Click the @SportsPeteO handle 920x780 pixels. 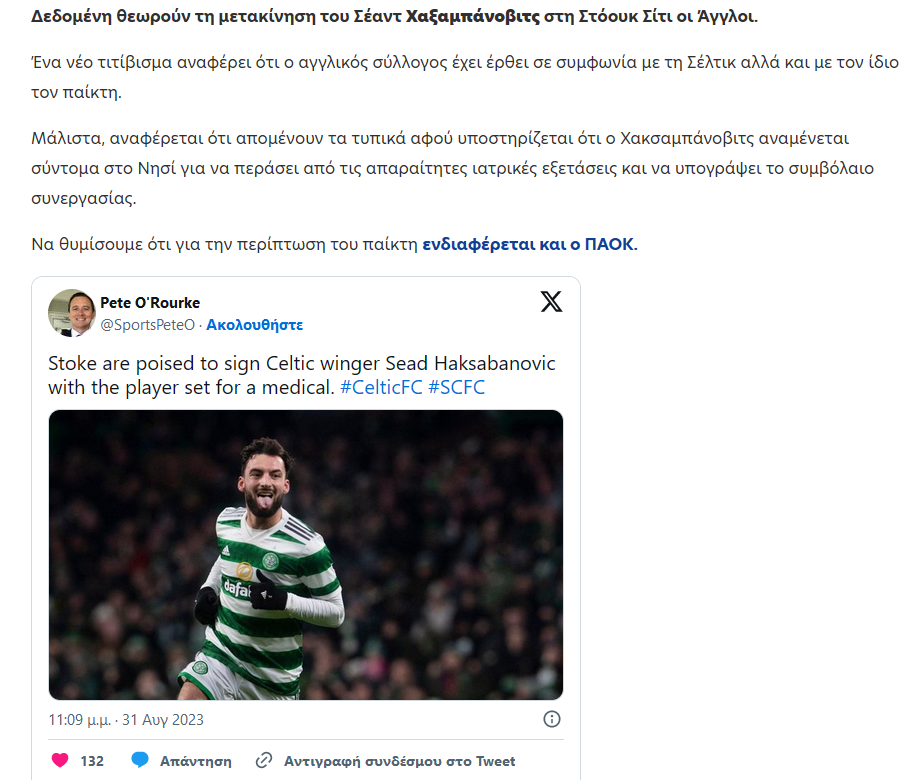coord(147,325)
